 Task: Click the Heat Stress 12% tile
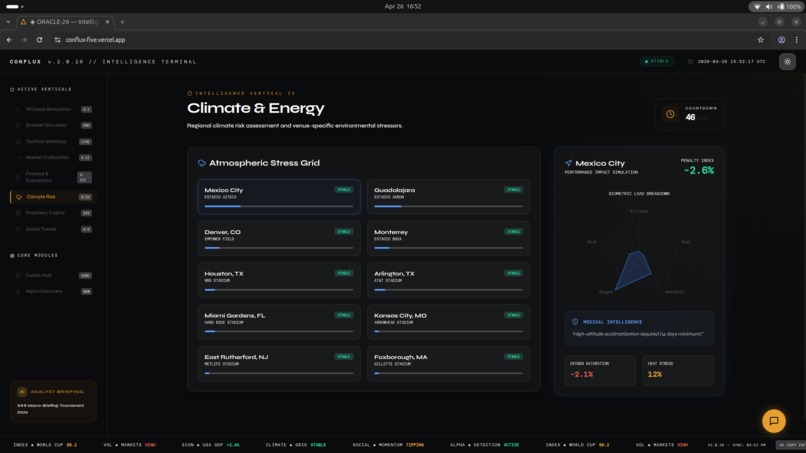(x=677, y=370)
